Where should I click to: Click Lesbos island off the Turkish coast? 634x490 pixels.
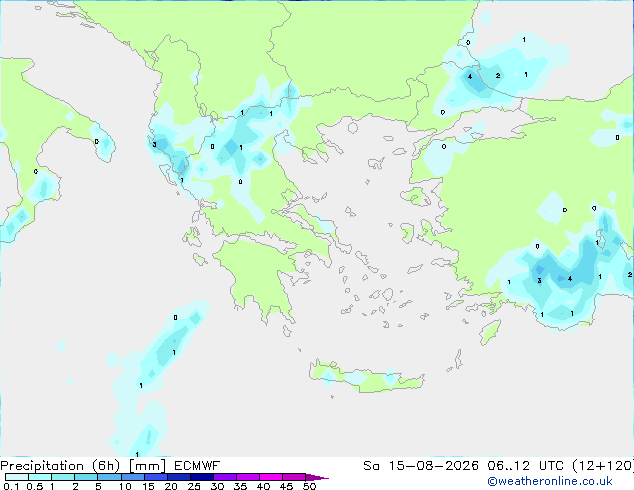pyautogui.click(x=414, y=198)
